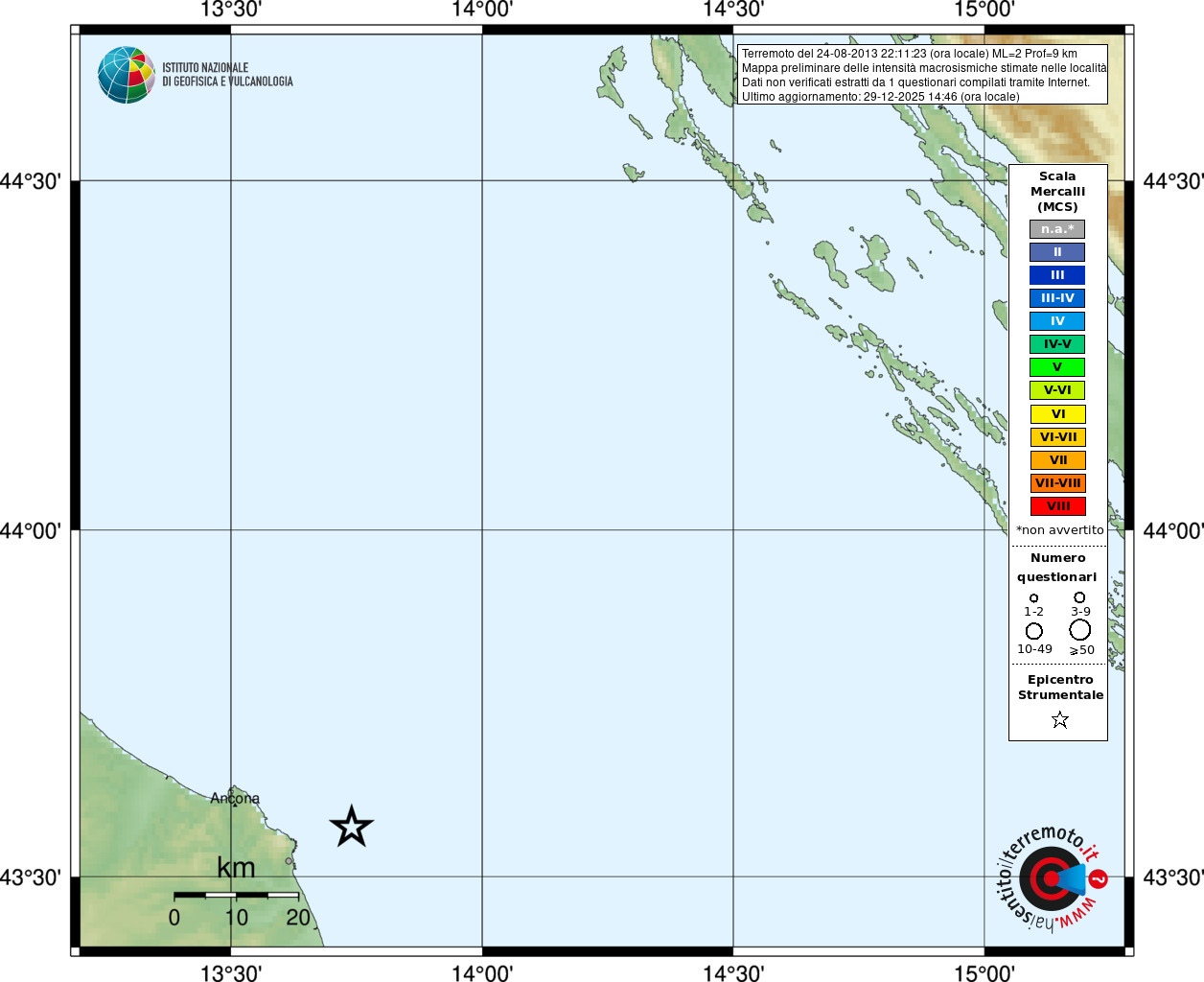Select the II intensity swatch
The image size is (1204, 982).
click(x=1057, y=252)
